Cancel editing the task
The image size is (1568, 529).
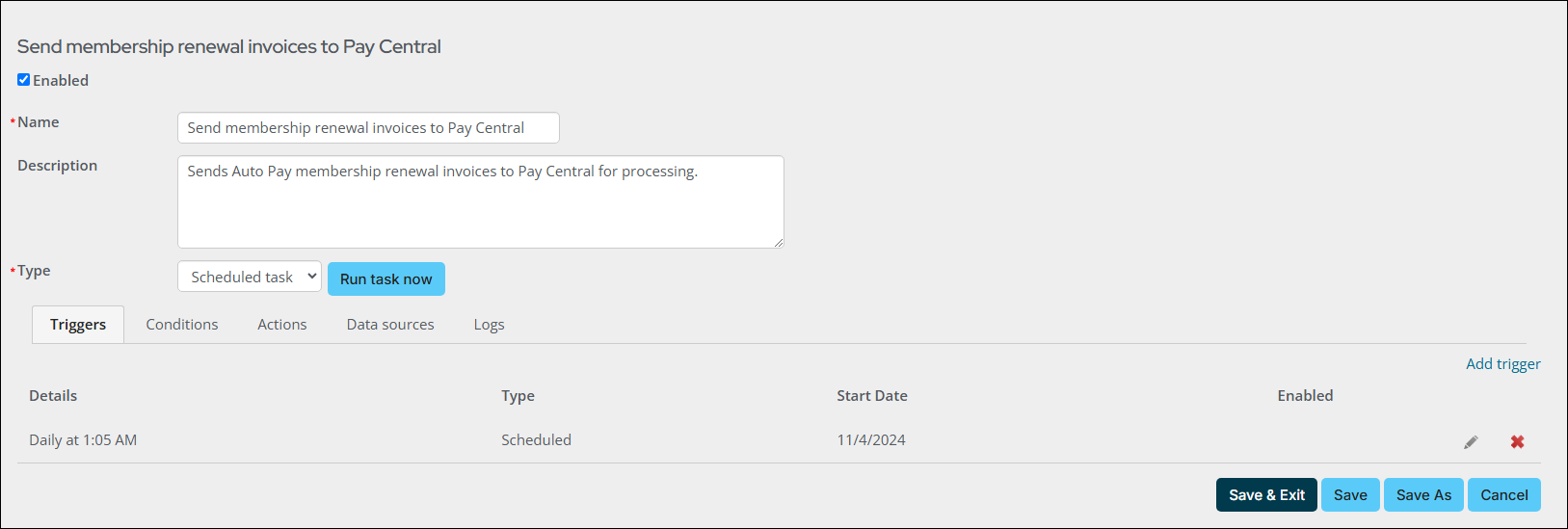pos(1503,494)
